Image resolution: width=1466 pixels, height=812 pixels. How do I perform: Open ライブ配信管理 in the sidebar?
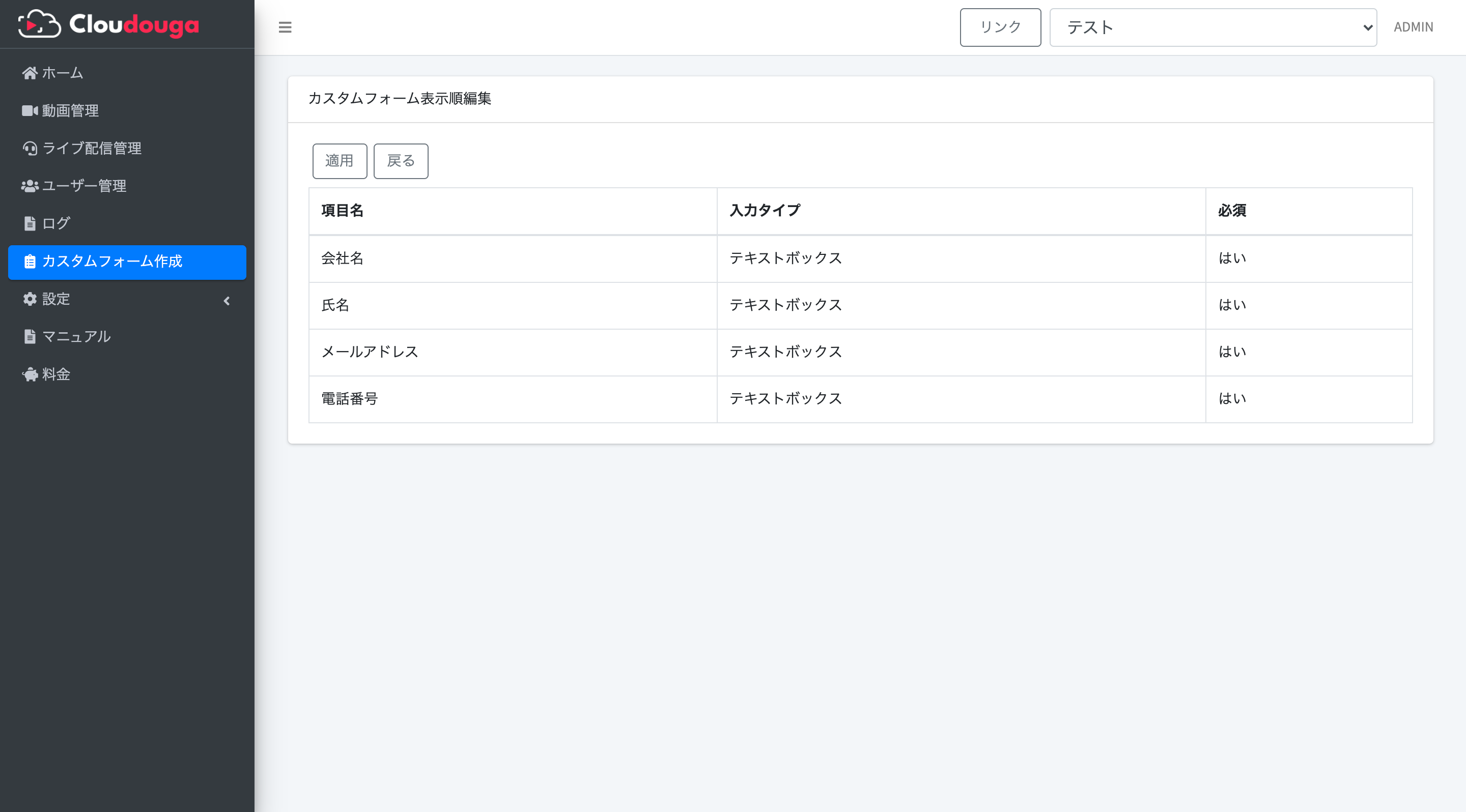click(127, 148)
